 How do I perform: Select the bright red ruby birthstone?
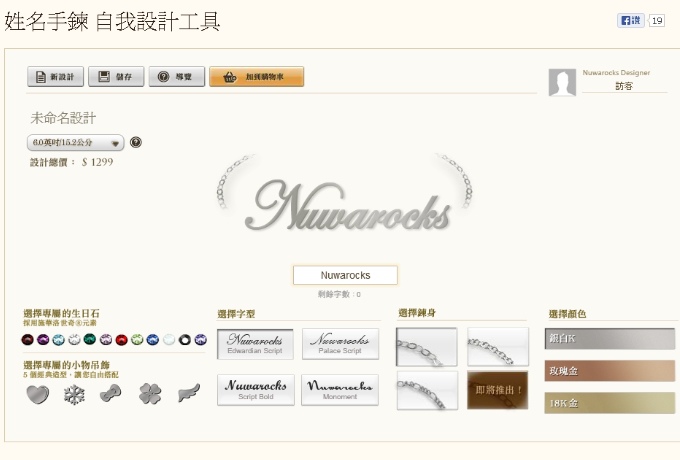point(121,339)
